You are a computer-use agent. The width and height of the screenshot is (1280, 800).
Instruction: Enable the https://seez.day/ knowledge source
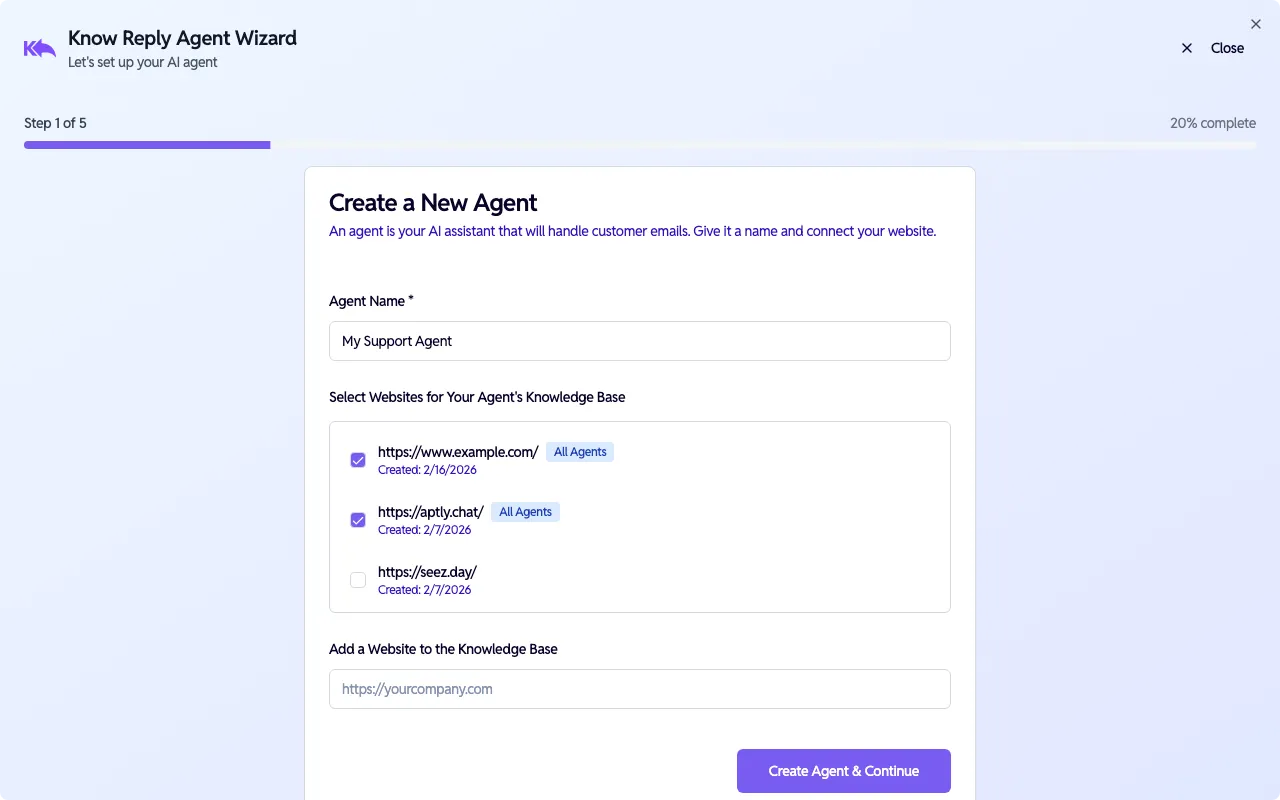coord(358,580)
